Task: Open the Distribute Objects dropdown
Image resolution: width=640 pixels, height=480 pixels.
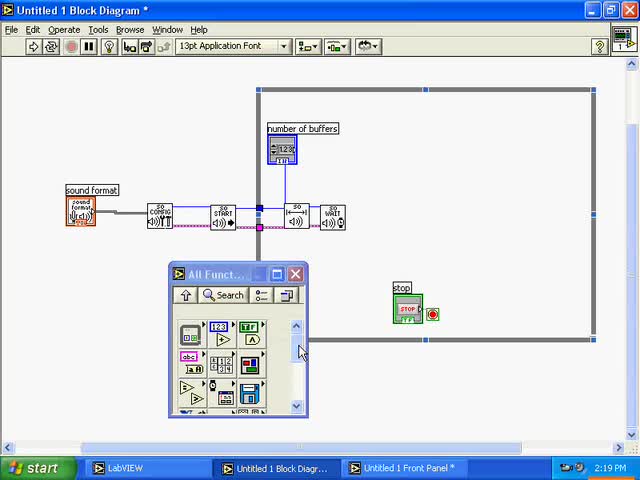Action: [x=338, y=47]
